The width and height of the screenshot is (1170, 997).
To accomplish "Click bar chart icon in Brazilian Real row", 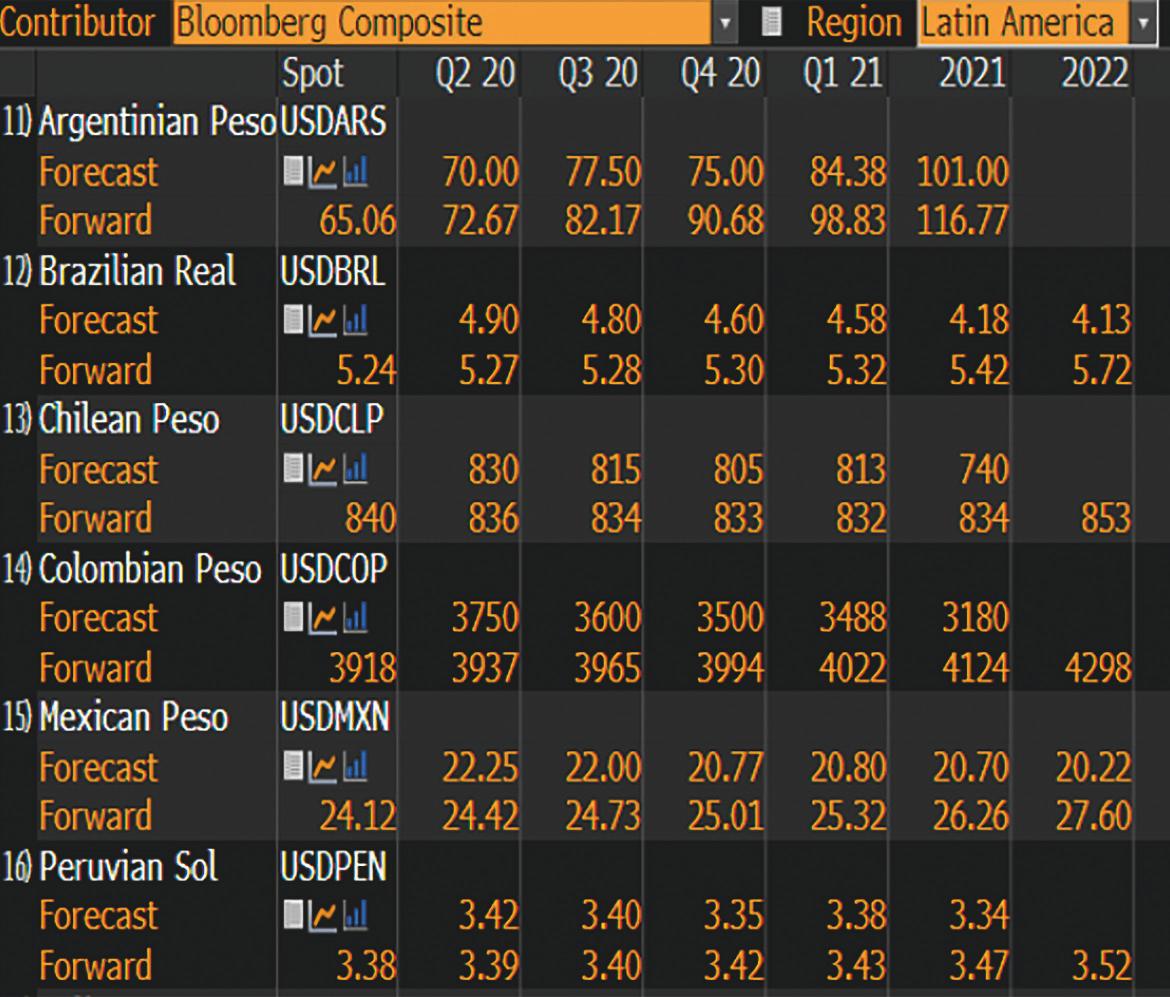I will (x=355, y=321).
